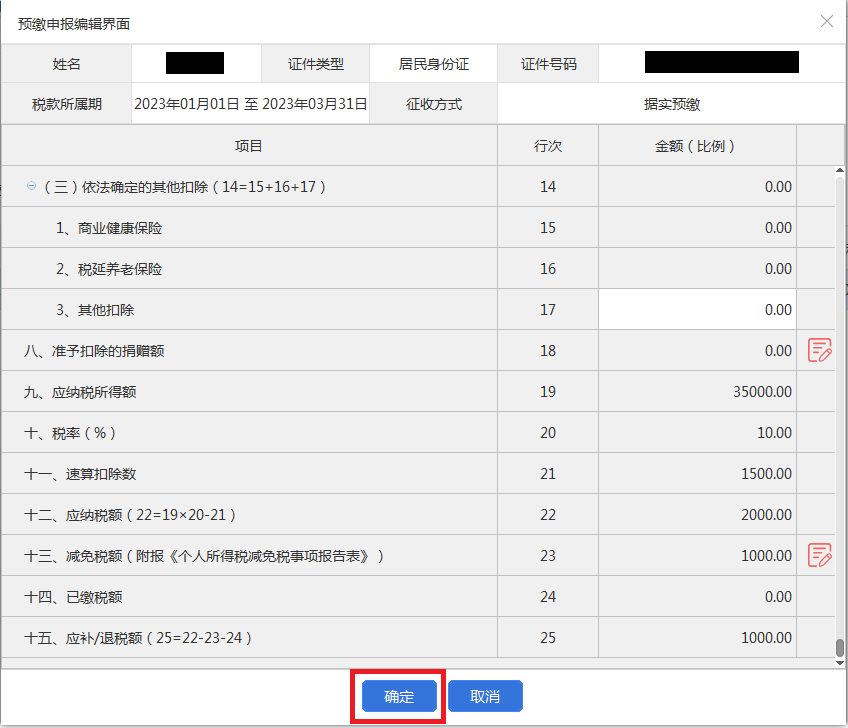Click the 税款所属期 date range field
The height and width of the screenshot is (728, 848).
tap(250, 104)
